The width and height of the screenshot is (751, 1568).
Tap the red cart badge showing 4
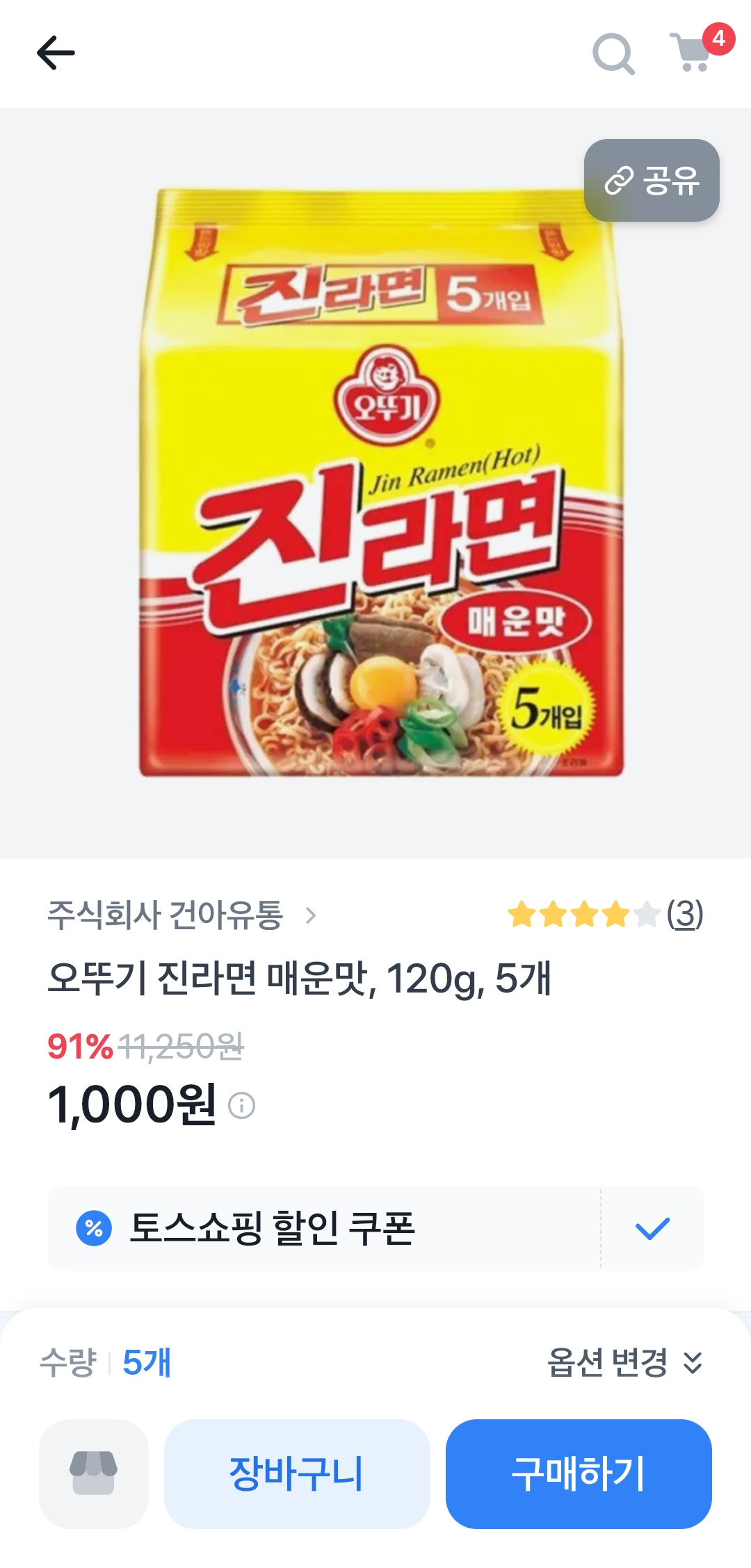pos(718,38)
